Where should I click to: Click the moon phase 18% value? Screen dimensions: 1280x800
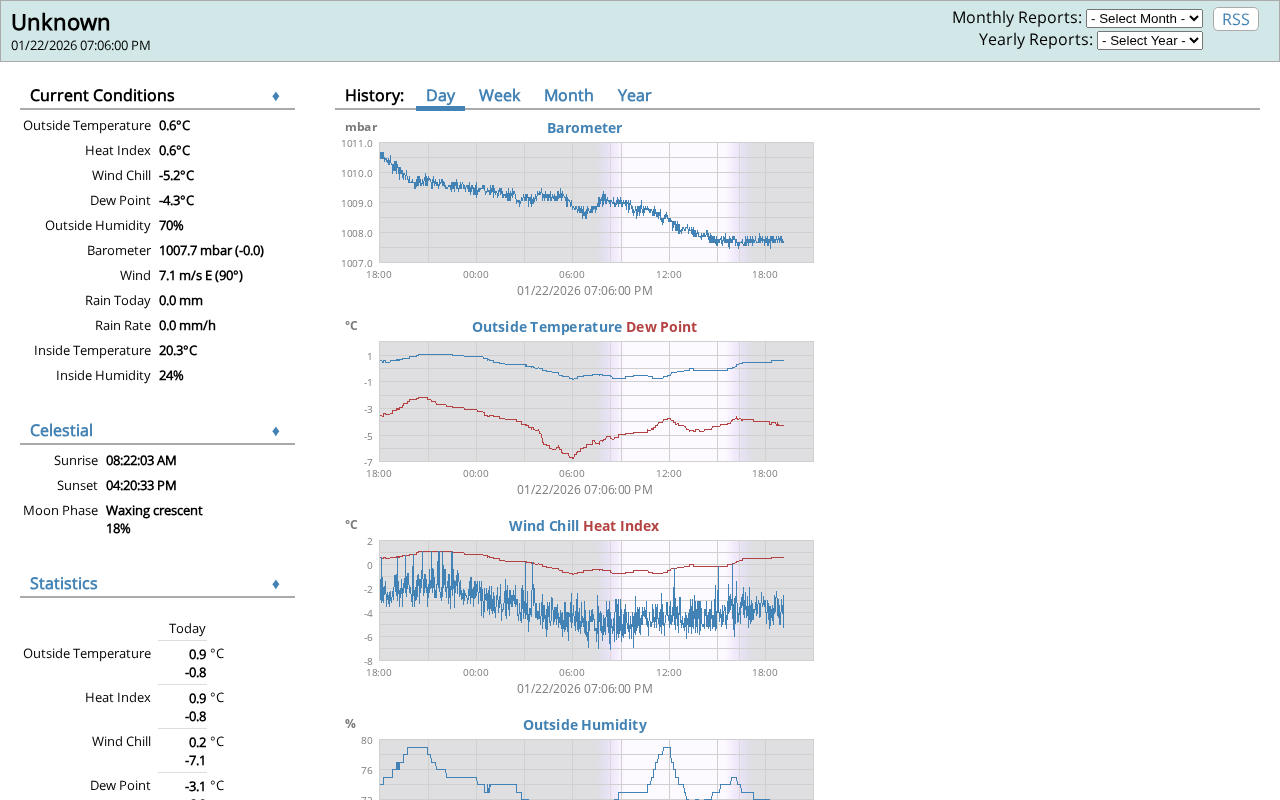(118, 529)
